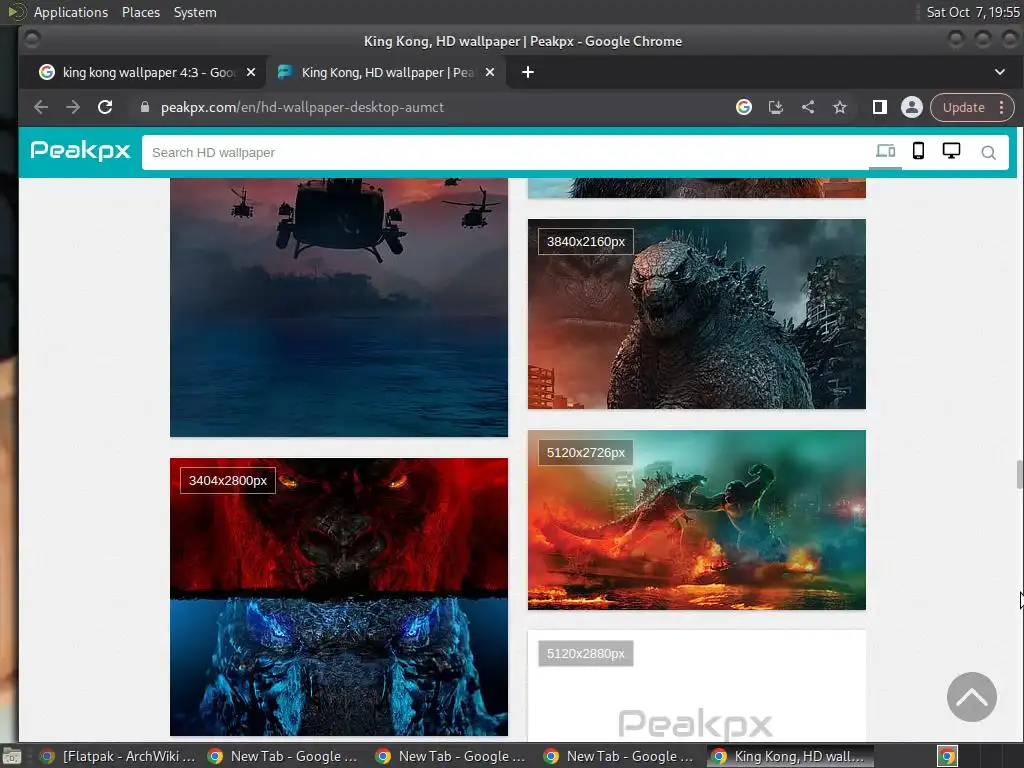This screenshot has width=1024, height=768.
Task: Open Chrome side panel
Action: [x=880, y=107]
